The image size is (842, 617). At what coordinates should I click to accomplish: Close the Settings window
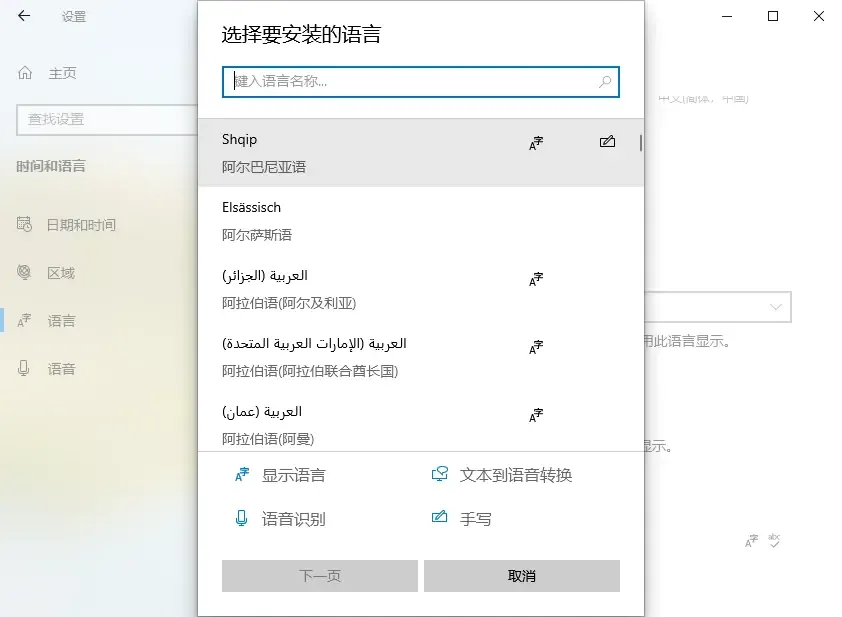818,16
